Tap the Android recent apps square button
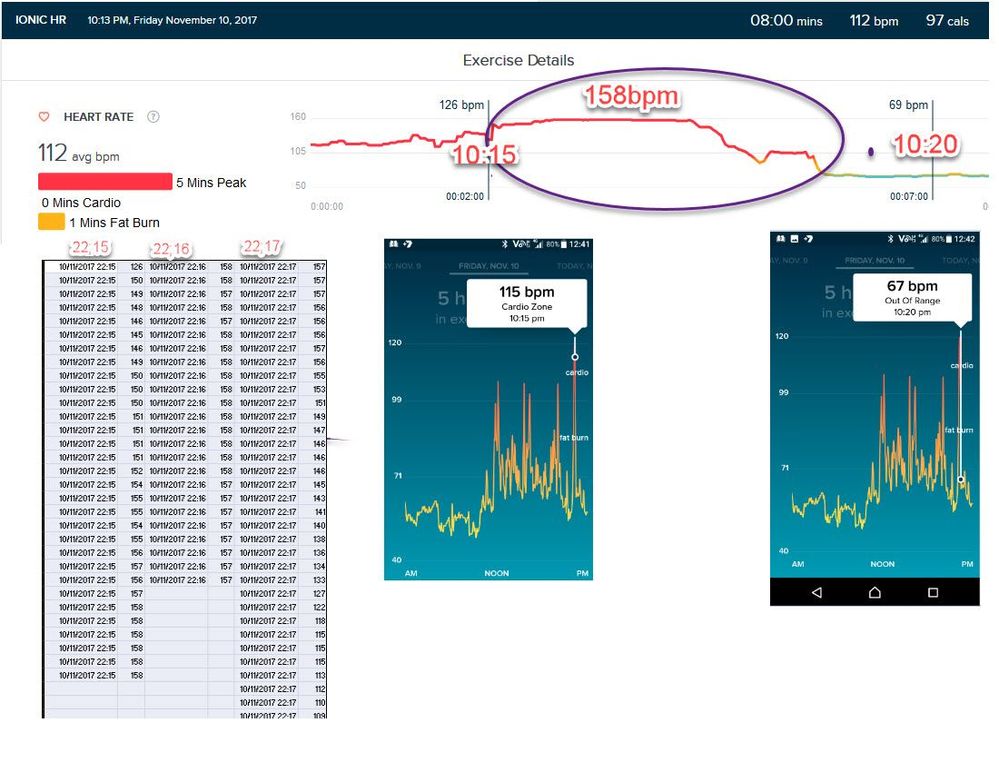The width and height of the screenshot is (999, 773). (933, 593)
